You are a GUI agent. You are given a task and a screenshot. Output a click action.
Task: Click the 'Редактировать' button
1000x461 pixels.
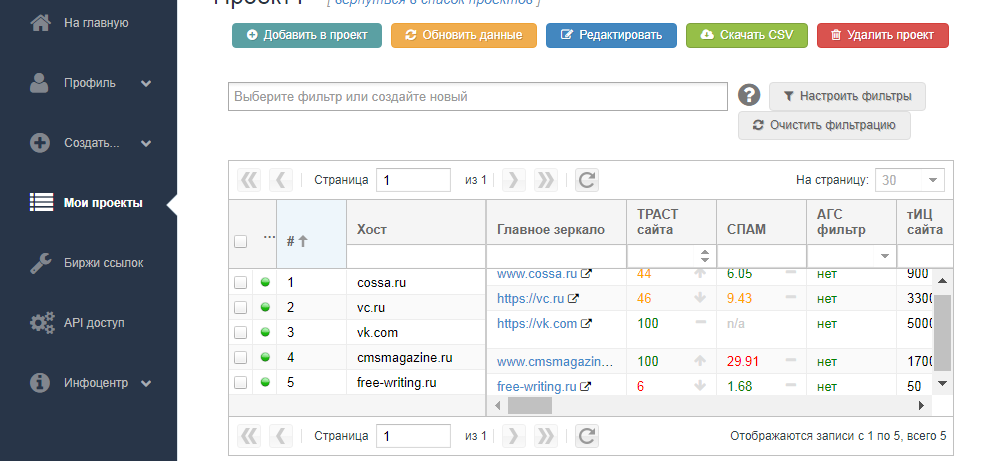click(611, 35)
